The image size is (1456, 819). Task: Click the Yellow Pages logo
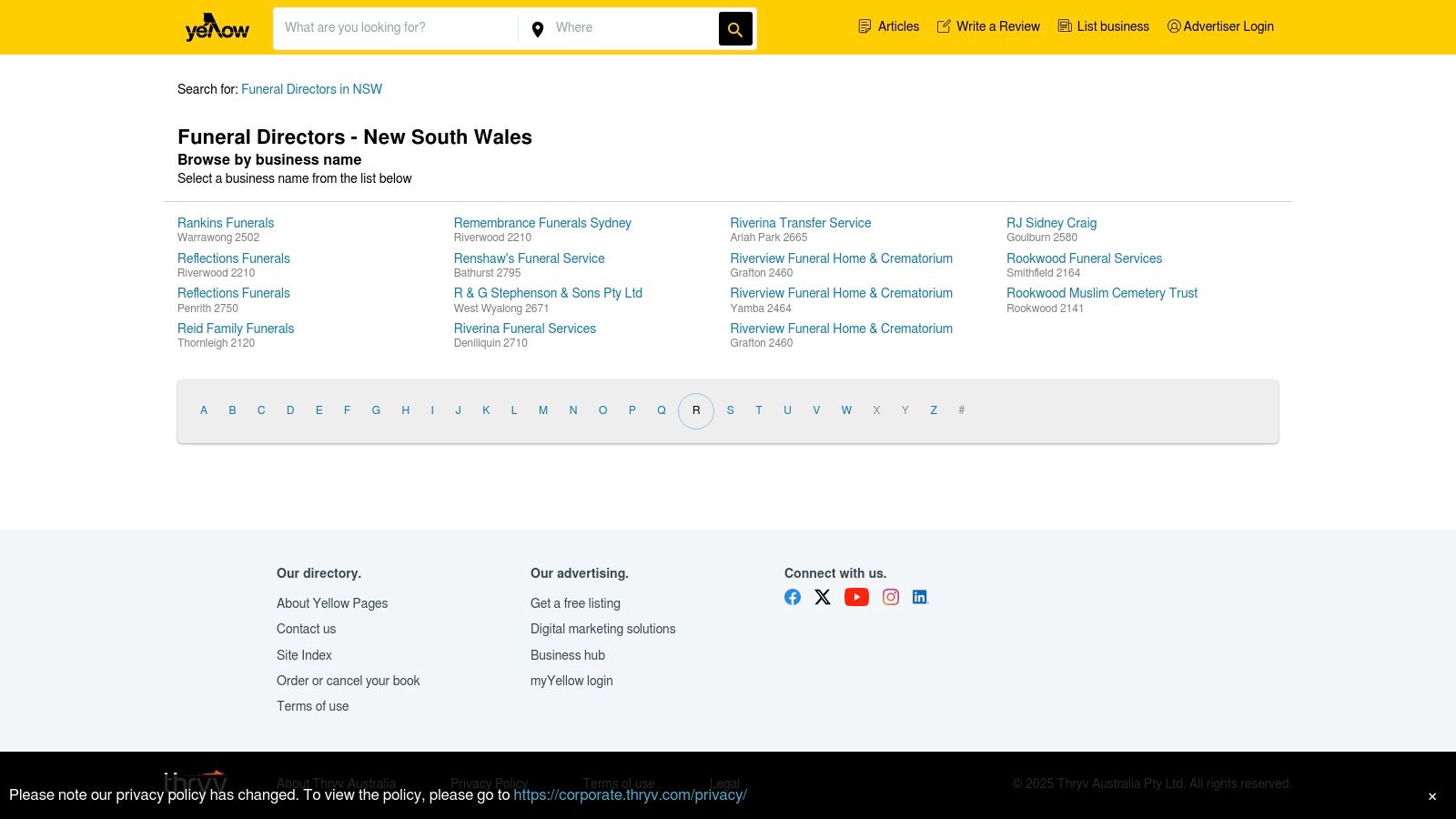[215, 26]
